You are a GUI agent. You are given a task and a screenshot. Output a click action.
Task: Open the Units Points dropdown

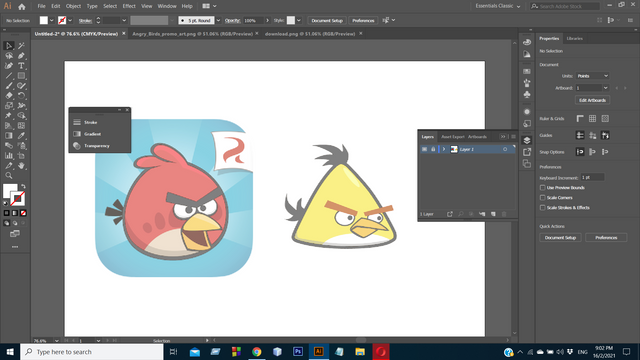coord(592,76)
